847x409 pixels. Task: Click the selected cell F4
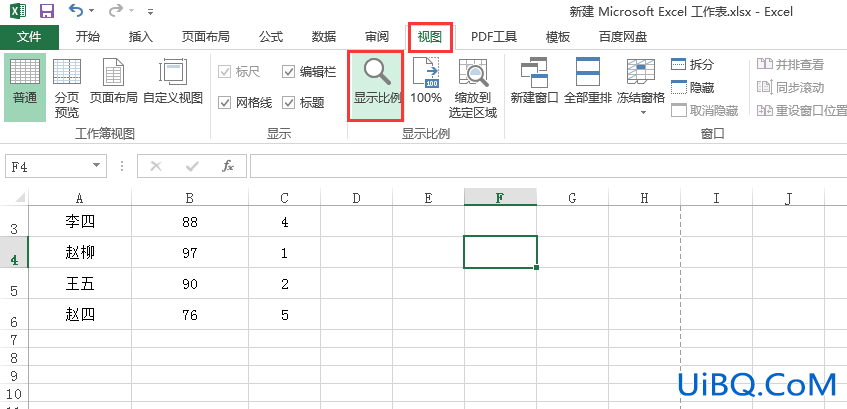coord(500,252)
